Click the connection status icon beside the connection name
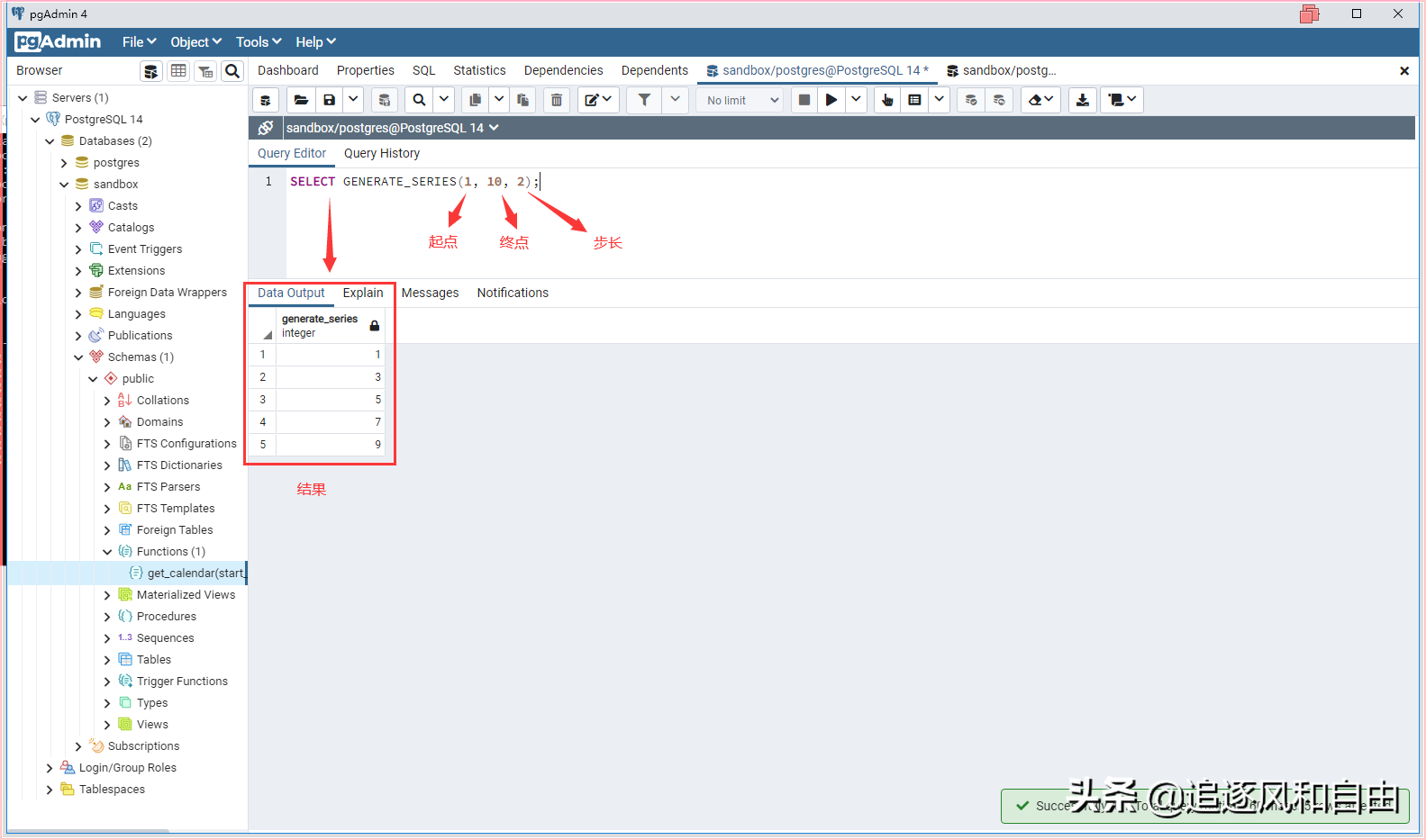Viewport: 1426px width, 840px height. coord(266,128)
